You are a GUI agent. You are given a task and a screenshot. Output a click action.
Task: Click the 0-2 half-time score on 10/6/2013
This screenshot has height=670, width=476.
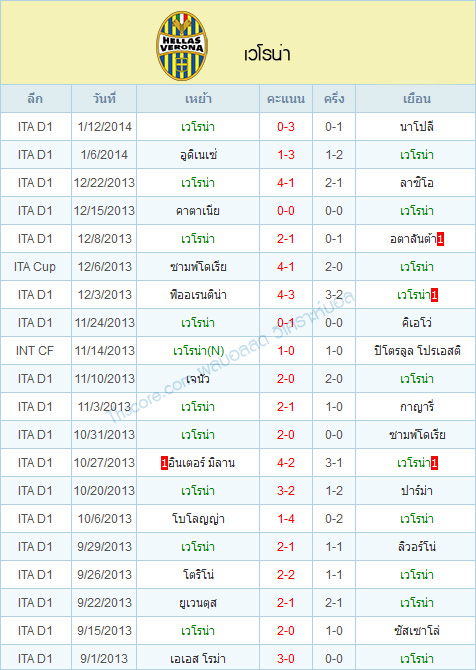coord(334,519)
